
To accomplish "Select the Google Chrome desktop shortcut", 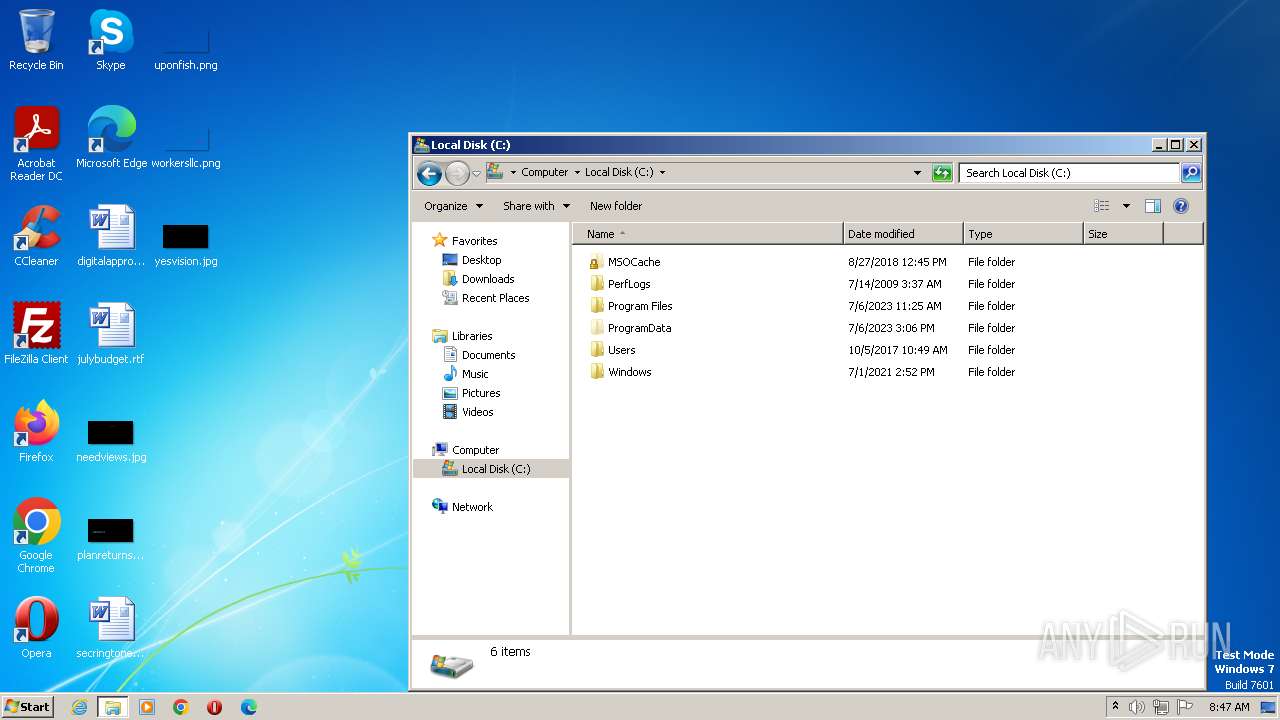I will click(x=36, y=536).
